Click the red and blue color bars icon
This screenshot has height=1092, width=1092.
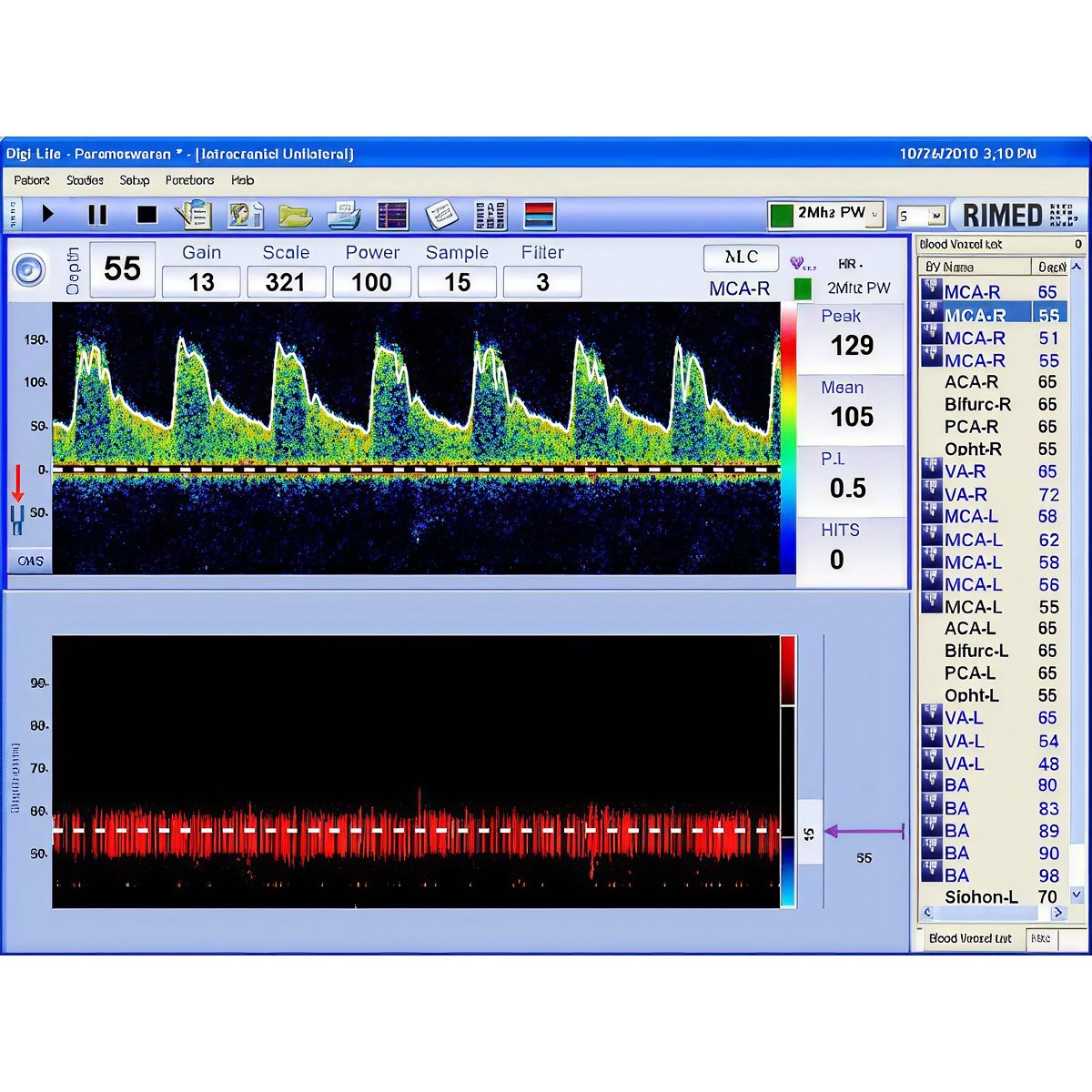pyautogui.click(x=540, y=217)
